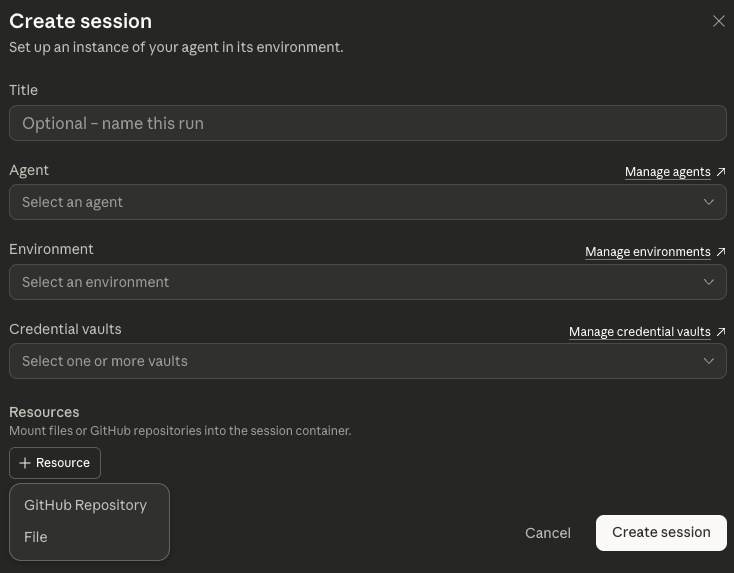This screenshot has height=573, width=734.
Task: Click the external arrow icon beside Manage environments
Action: tap(721, 252)
